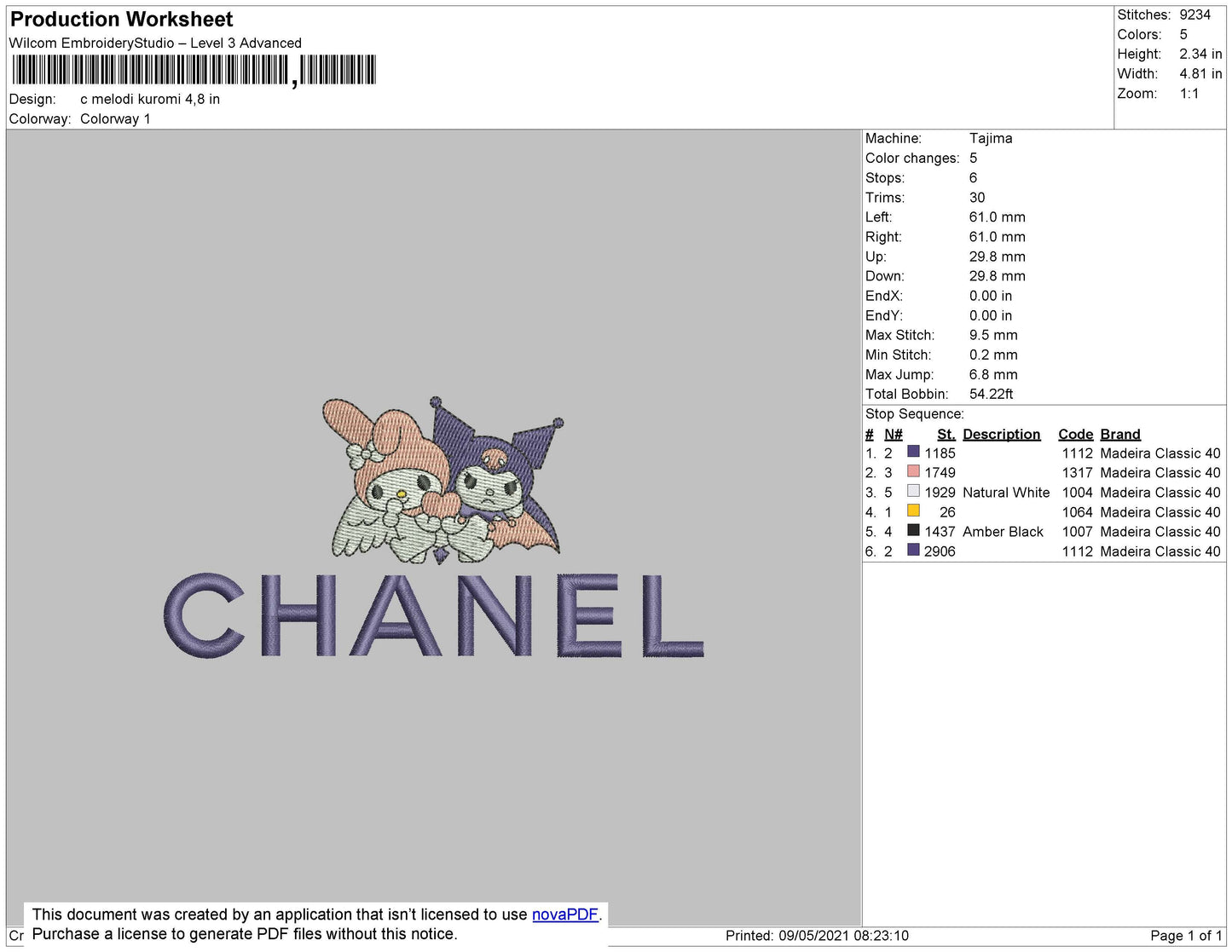Select the 'Page 1 of 1' footer text
The image size is (1232, 952).
point(1186,935)
